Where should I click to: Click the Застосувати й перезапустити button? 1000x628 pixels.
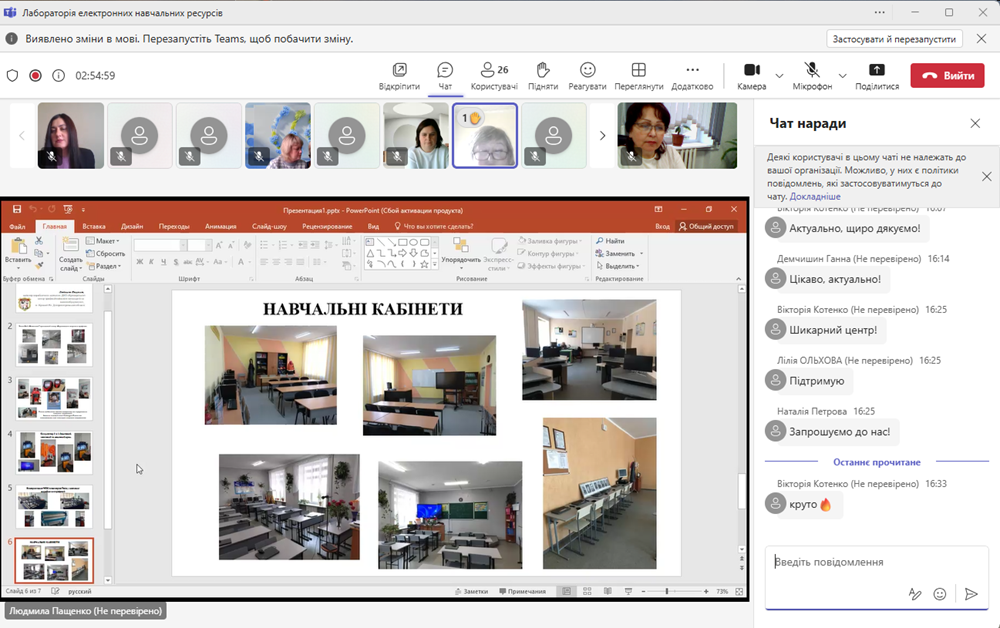[x=894, y=39]
